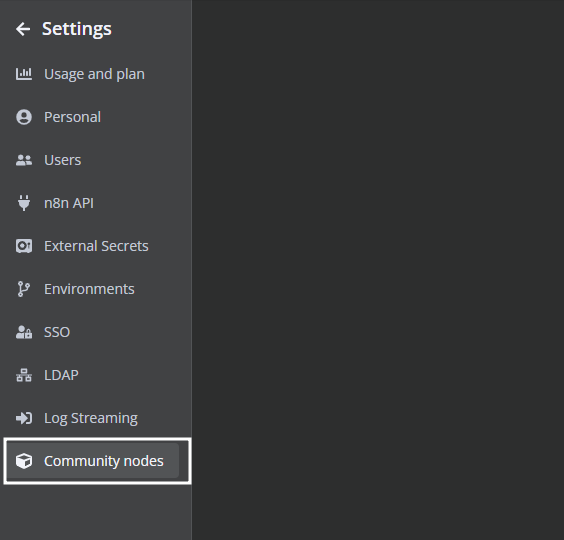This screenshot has height=540, width=564.
Task: Open the Users label in sidebar
Action: tap(63, 160)
